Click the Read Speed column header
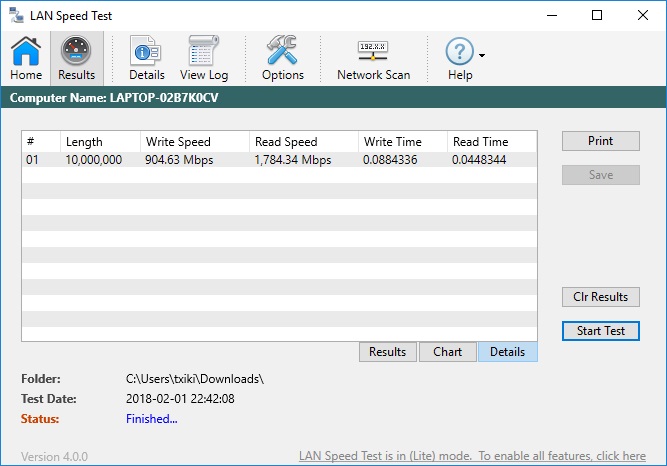The image size is (667, 466). pos(304,142)
